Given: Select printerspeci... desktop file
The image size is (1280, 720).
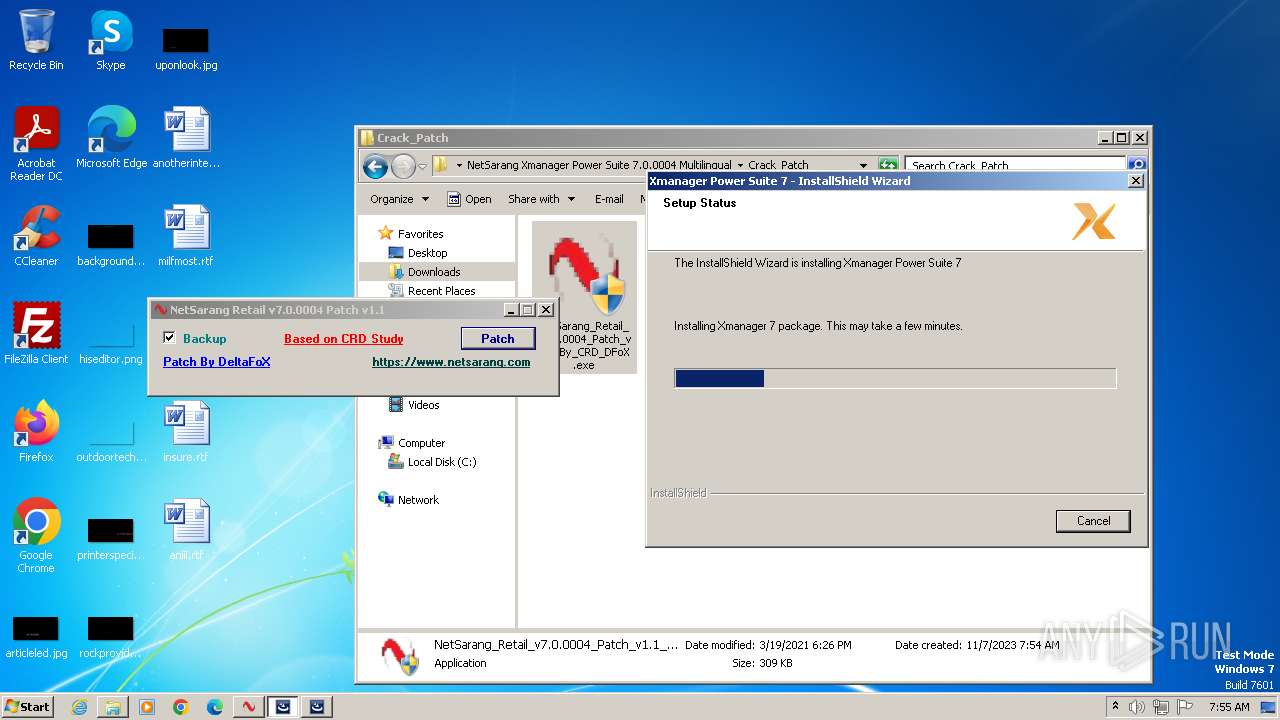Looking at the screenshot, I should click(111, 537).
